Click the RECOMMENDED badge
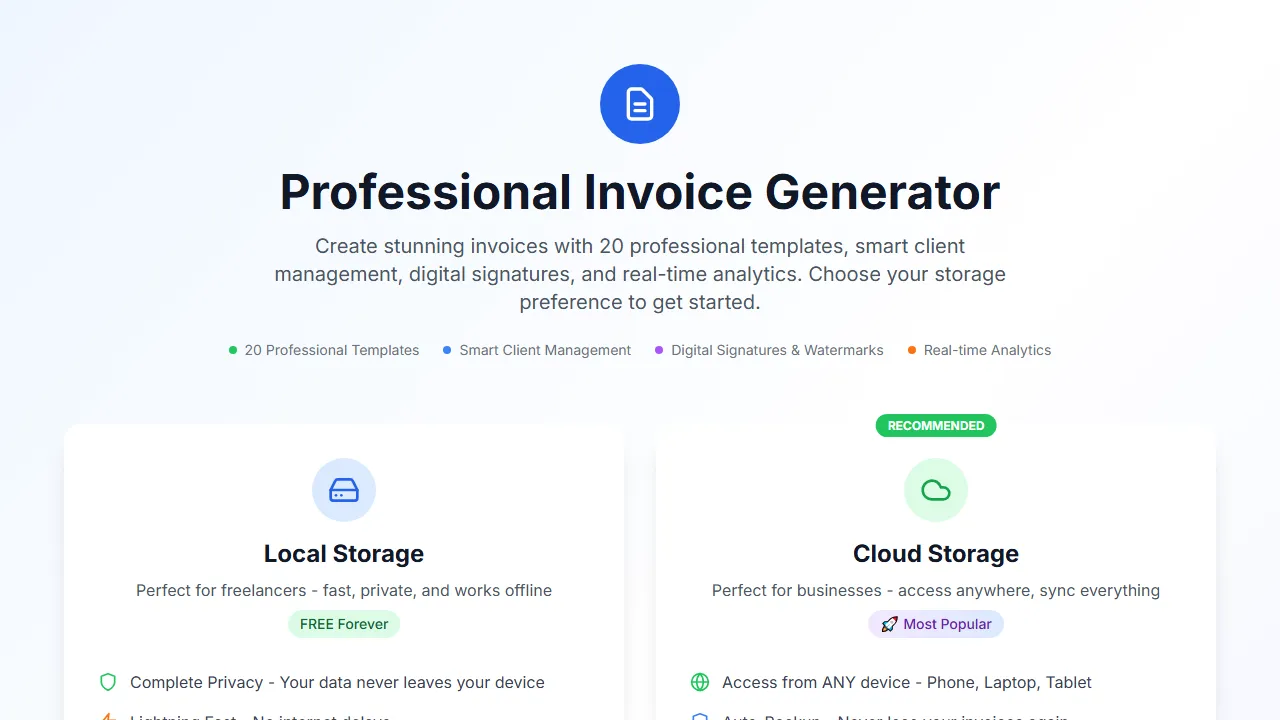1280x720 pixels. pyautogui.click(x=936, y=425)
